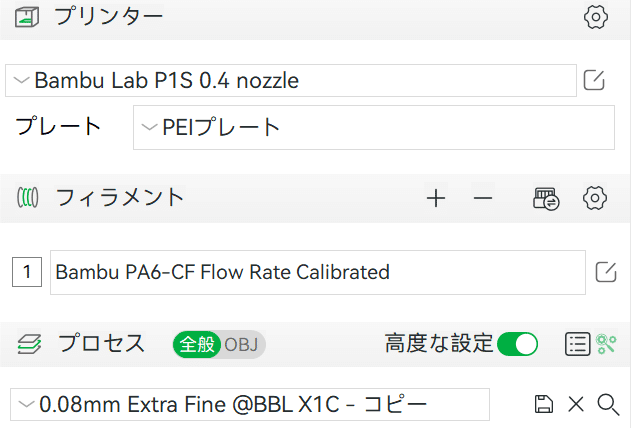The image size is (631, 428).
Task: Click the process settings tools icon
Action: tap(606, 344)
